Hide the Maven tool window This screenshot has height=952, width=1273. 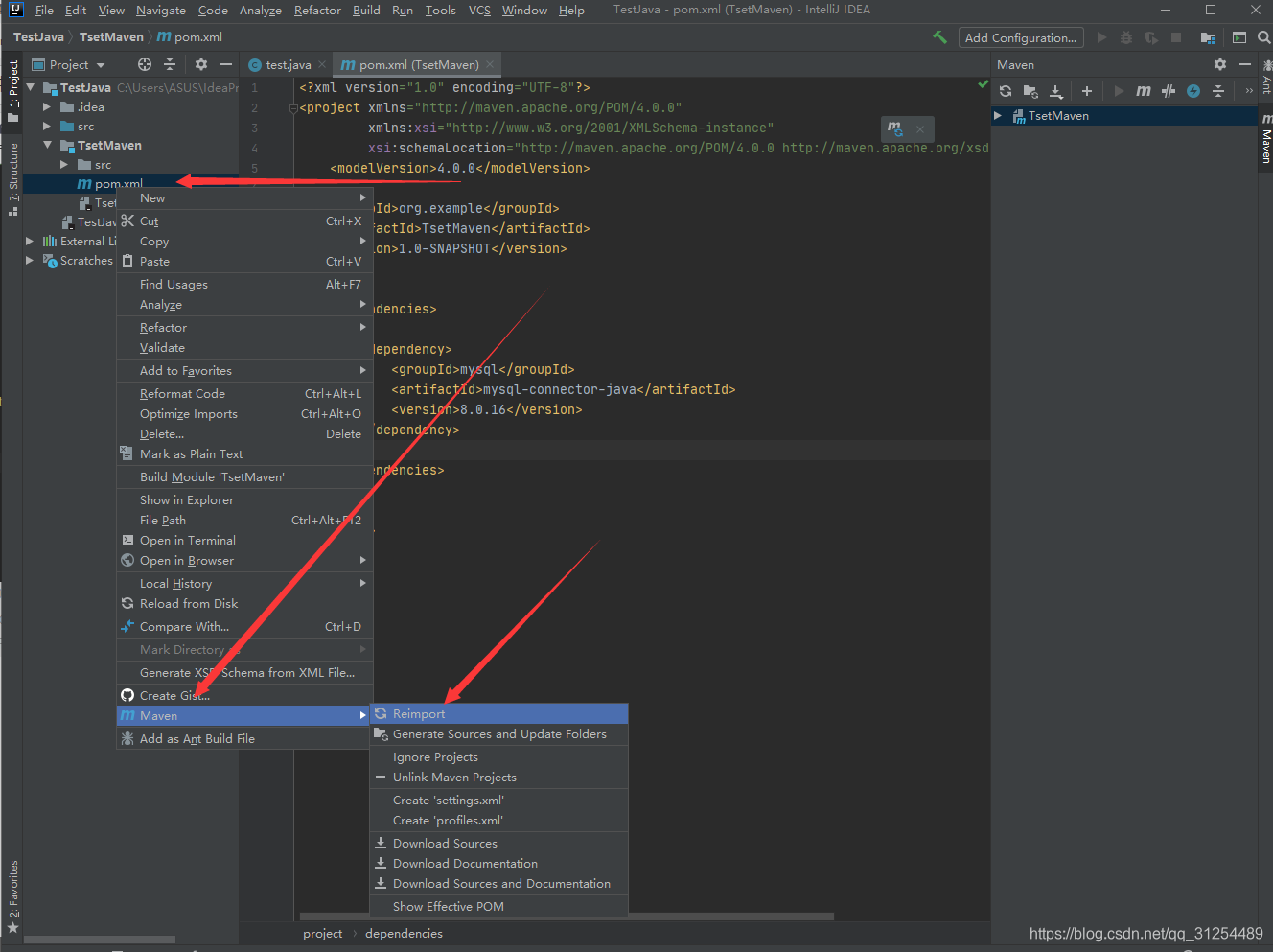pos(1245,64)
